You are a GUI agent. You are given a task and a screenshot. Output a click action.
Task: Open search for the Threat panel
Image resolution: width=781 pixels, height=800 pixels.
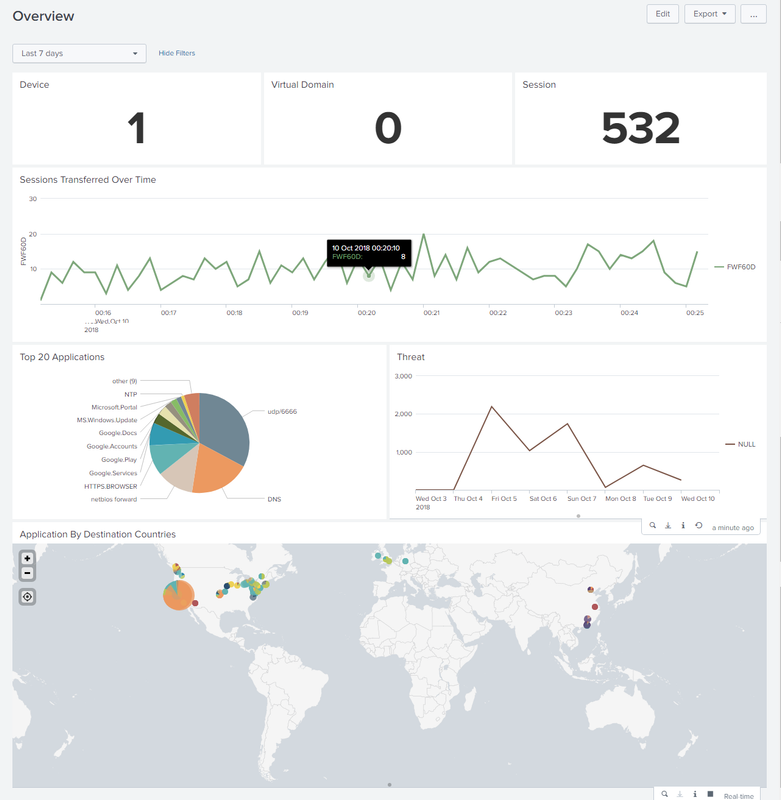coord(652,526)
